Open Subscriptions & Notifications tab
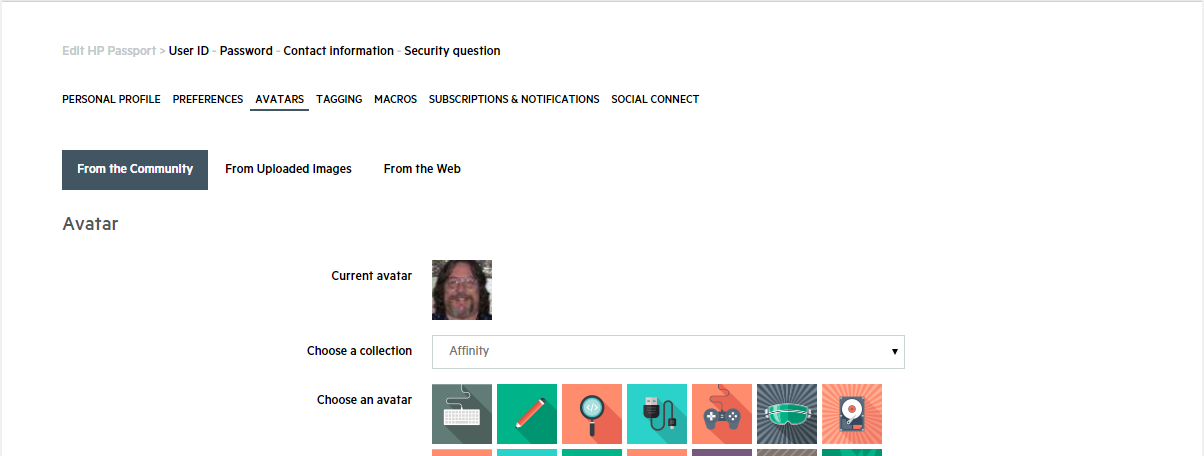Image resolution: width=1204 pixels, height=456 pixels. coord(514,99)
